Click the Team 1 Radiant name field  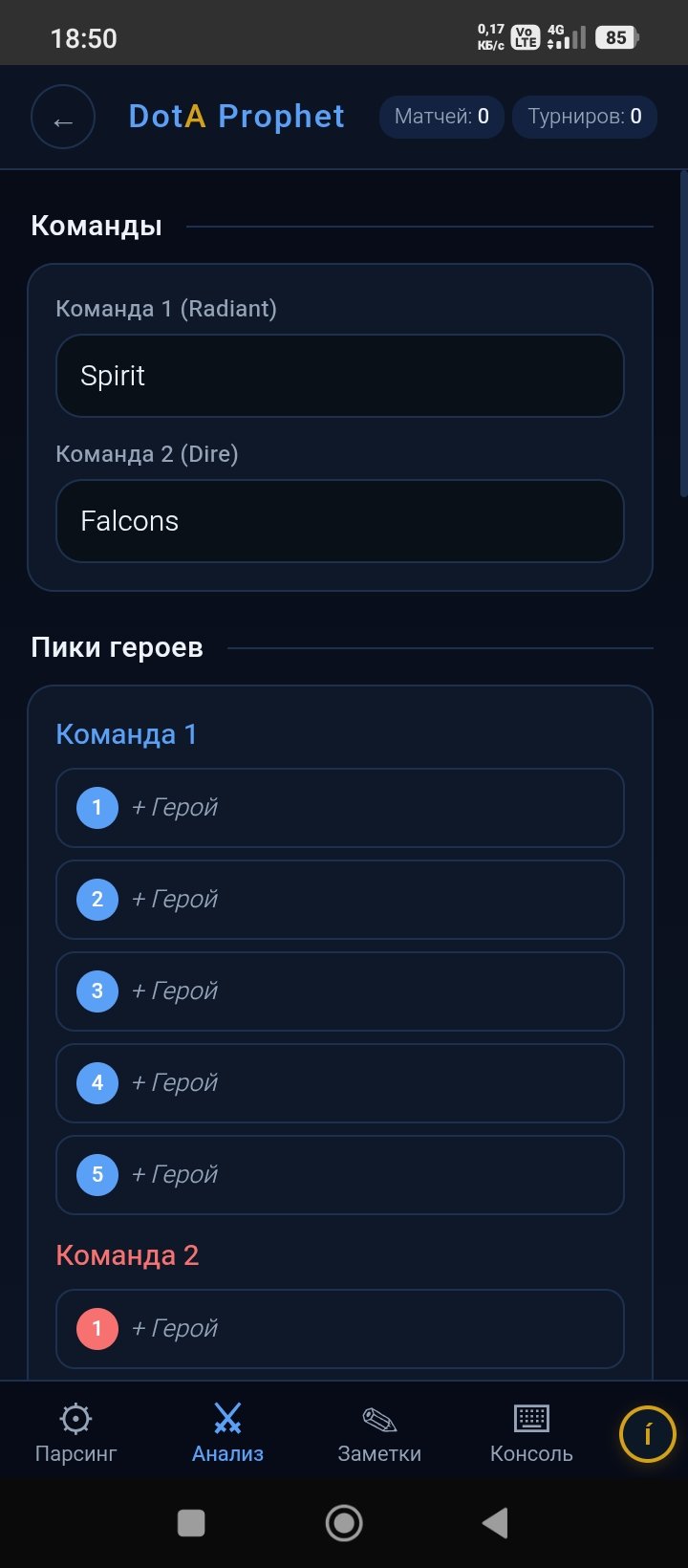pyautogui.click(x=340, y=376)
